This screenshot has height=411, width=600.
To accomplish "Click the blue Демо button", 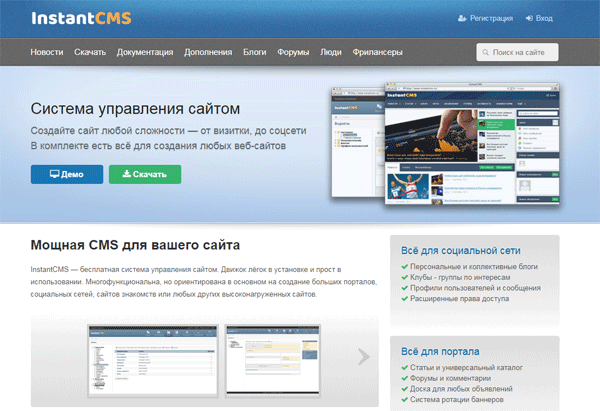I will coord(67,174).
